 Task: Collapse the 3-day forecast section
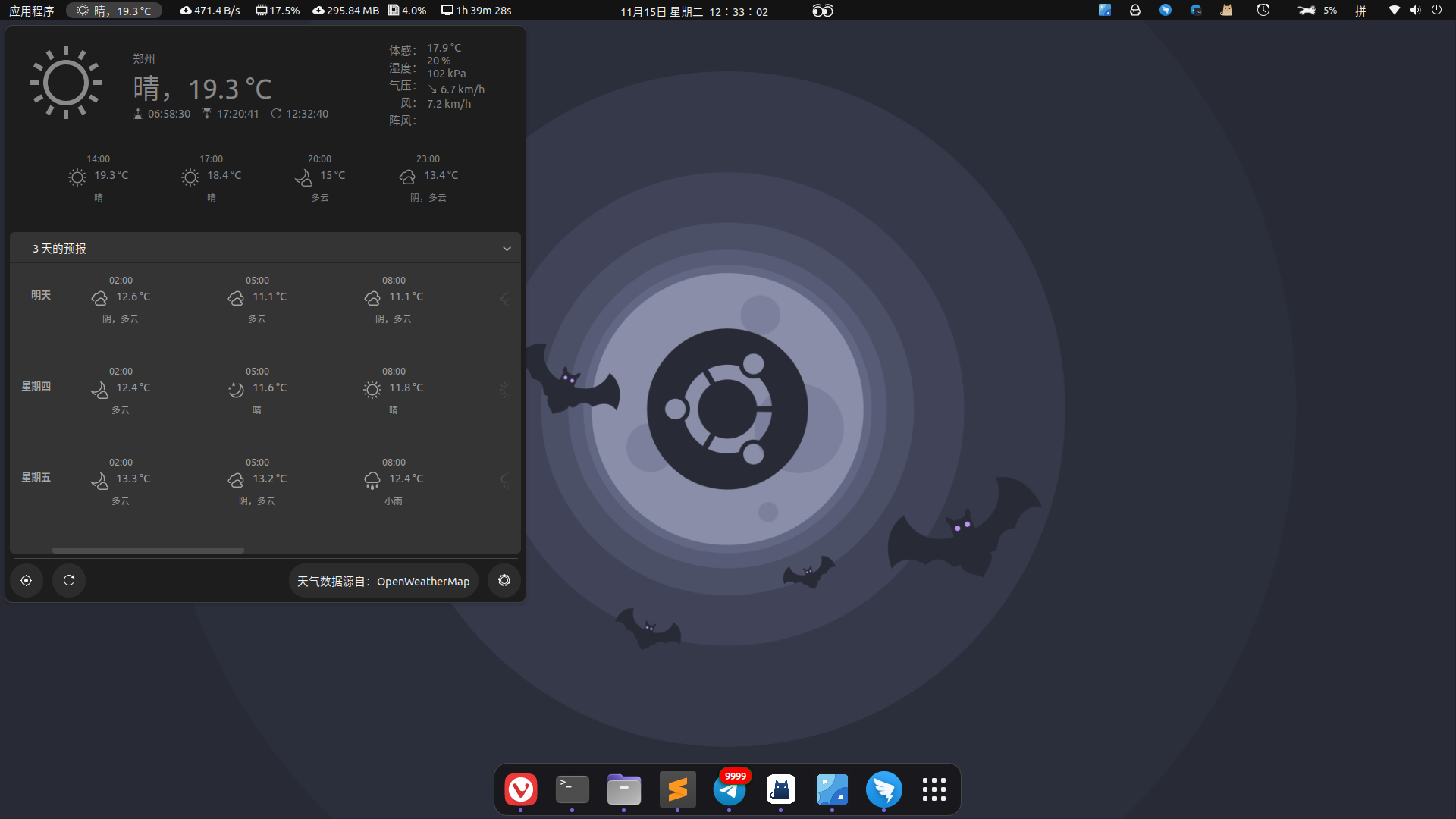[507, 249]
